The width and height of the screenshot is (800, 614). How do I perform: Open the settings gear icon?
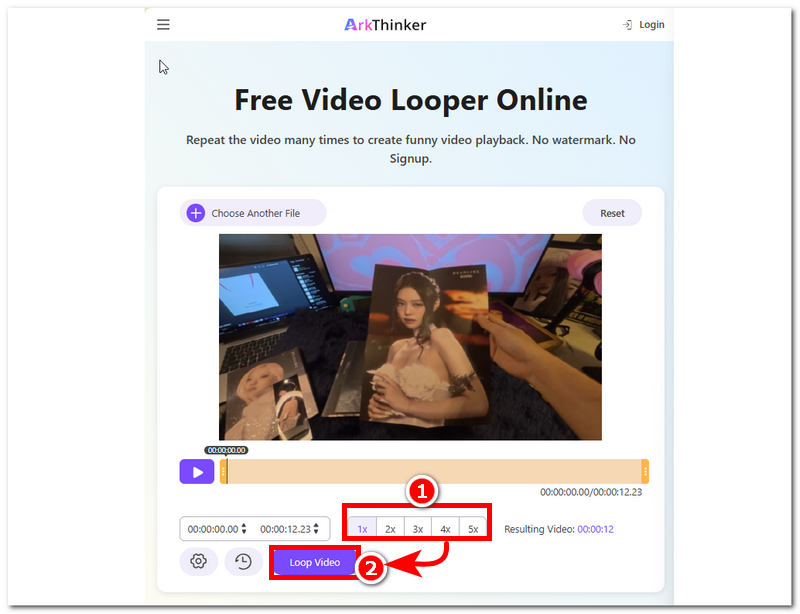(x=198, y=561)
